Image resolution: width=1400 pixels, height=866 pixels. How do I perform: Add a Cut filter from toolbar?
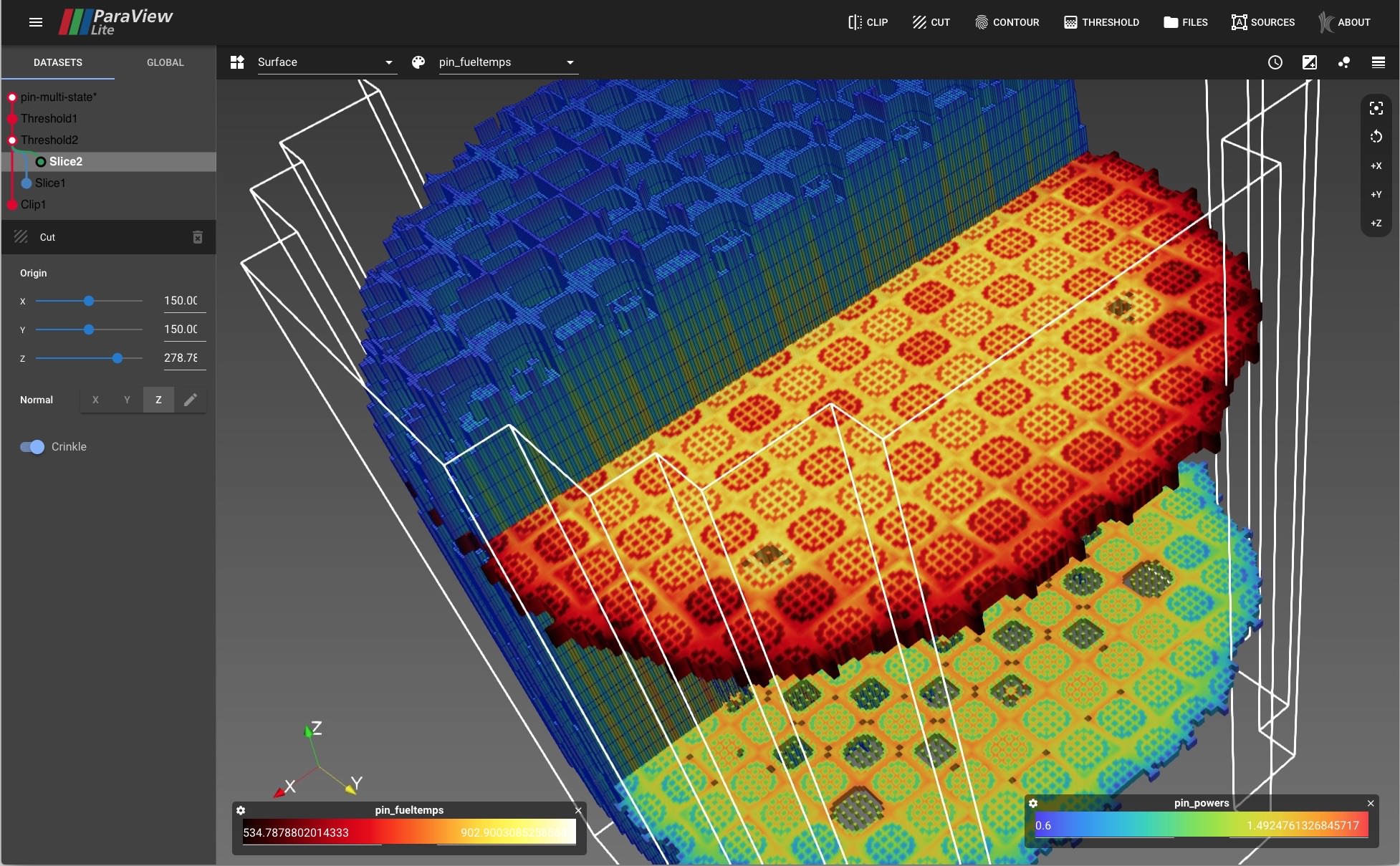click(x=931, y=22)
